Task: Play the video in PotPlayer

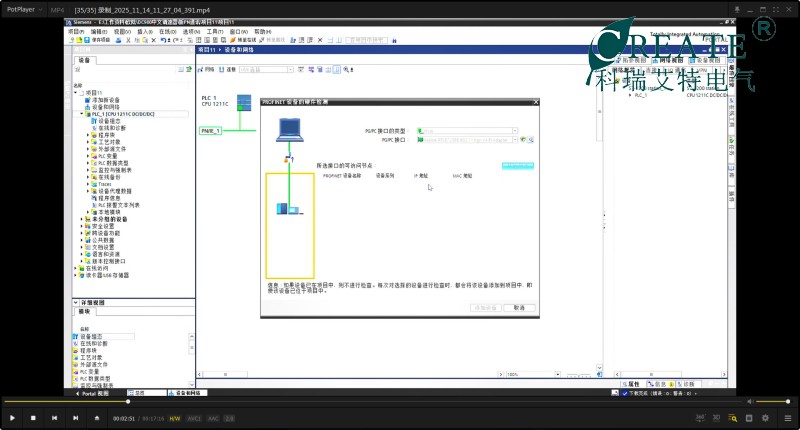Action: [12, 418]
